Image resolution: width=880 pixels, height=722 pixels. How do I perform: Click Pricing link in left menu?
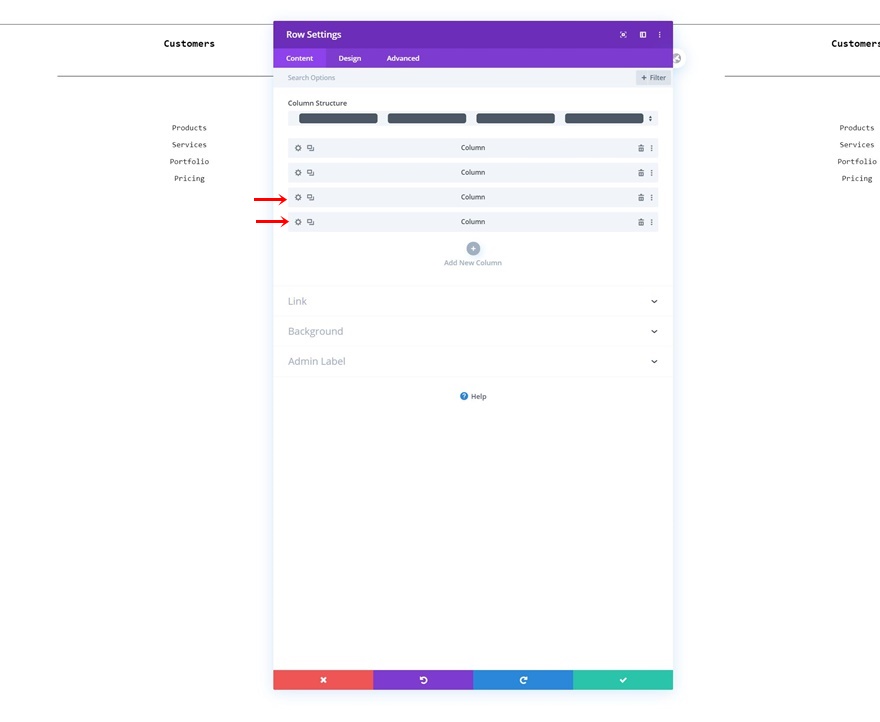click(x=189, y=179)
